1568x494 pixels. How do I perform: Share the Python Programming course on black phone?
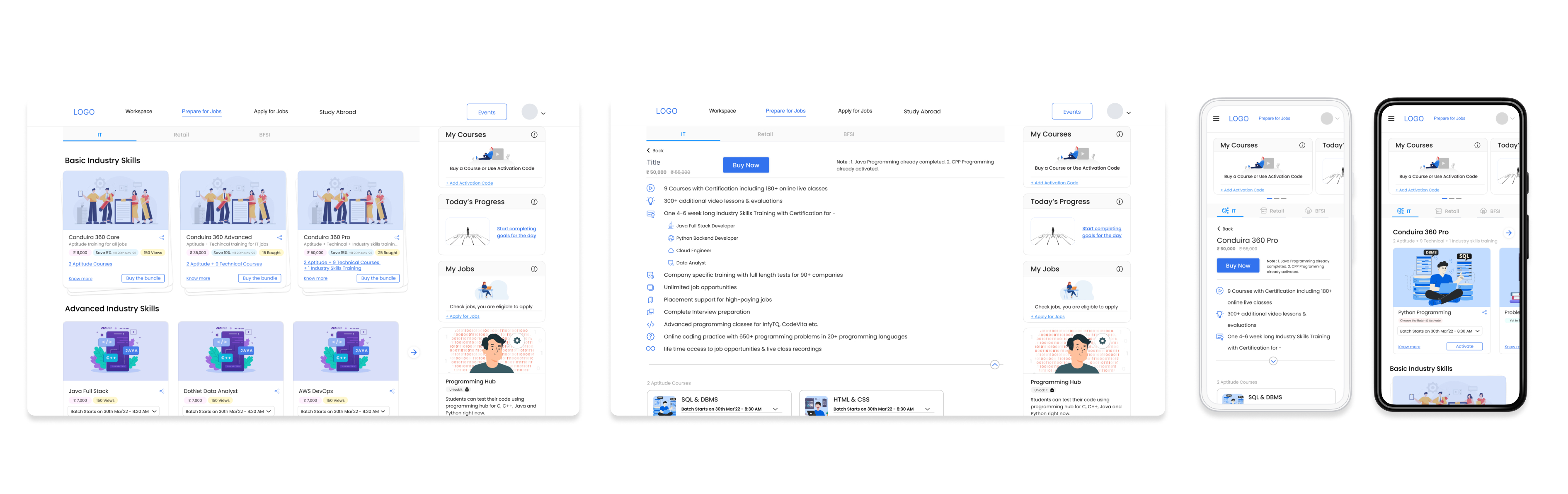(x=1485, y=312)
